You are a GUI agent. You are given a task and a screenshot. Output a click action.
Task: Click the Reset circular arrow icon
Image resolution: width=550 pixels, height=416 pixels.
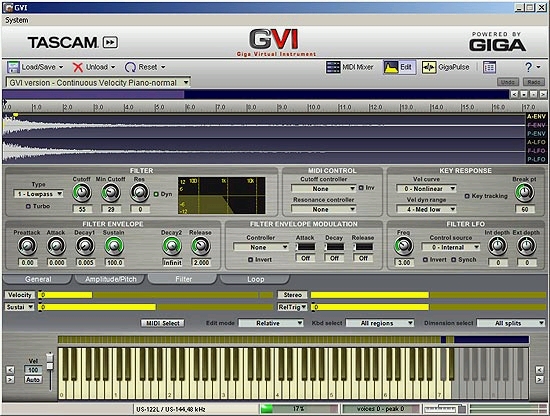tap(130, 67)
